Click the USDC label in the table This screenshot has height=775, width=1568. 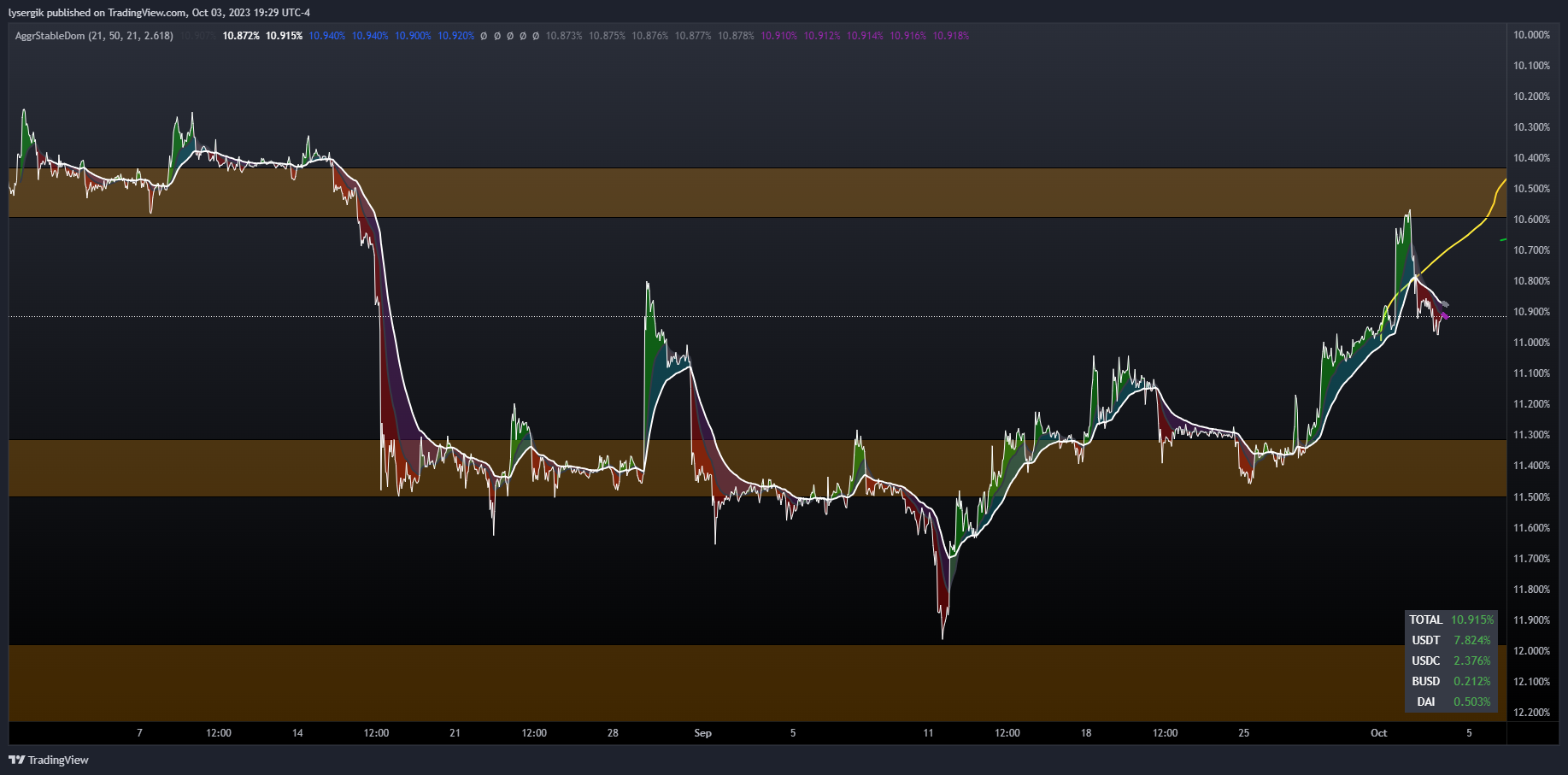click(1425, 661)
